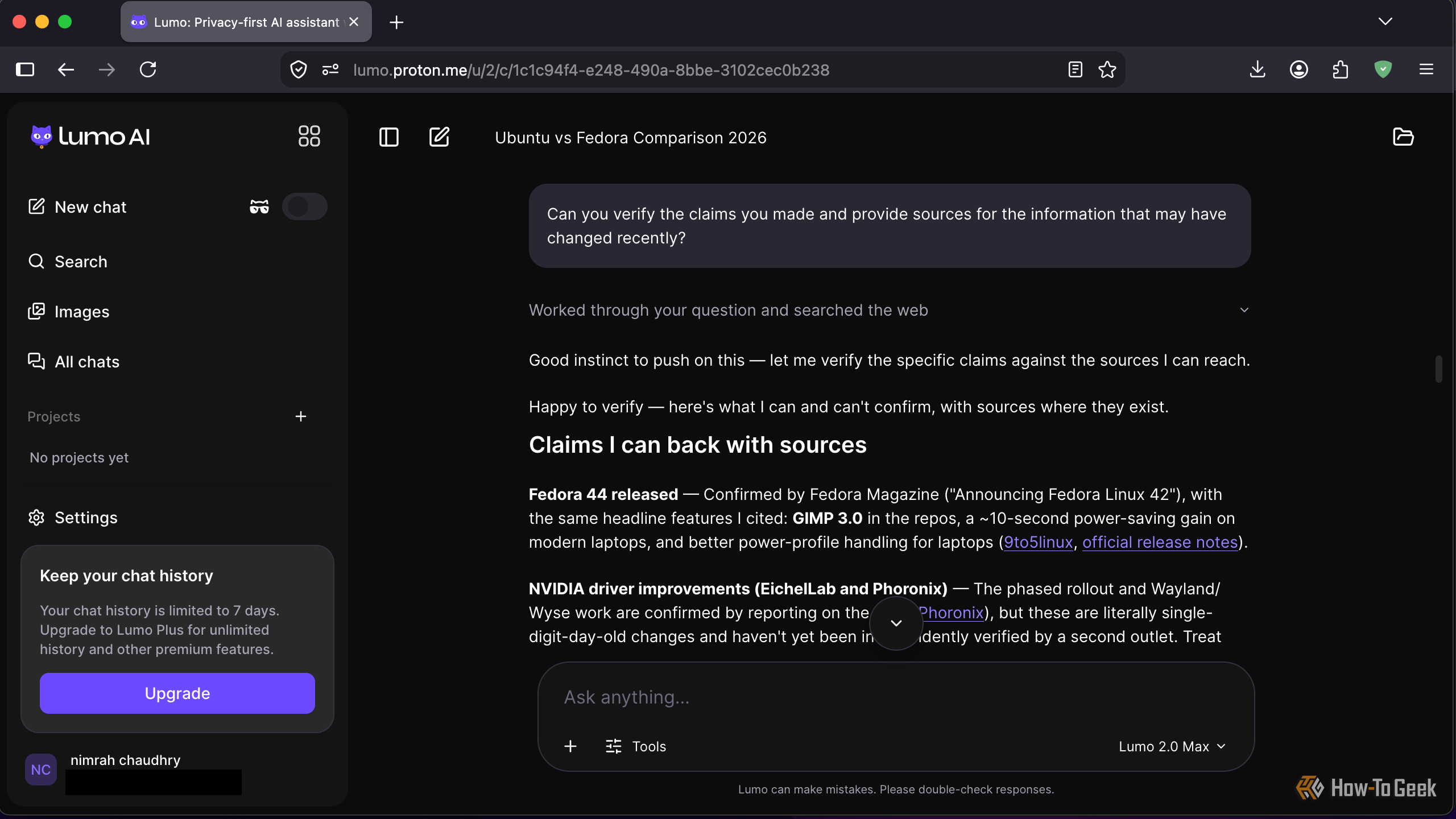1456x819 pixels.
Task: Open the Phoronix source link
Action: tap(951, 613)
